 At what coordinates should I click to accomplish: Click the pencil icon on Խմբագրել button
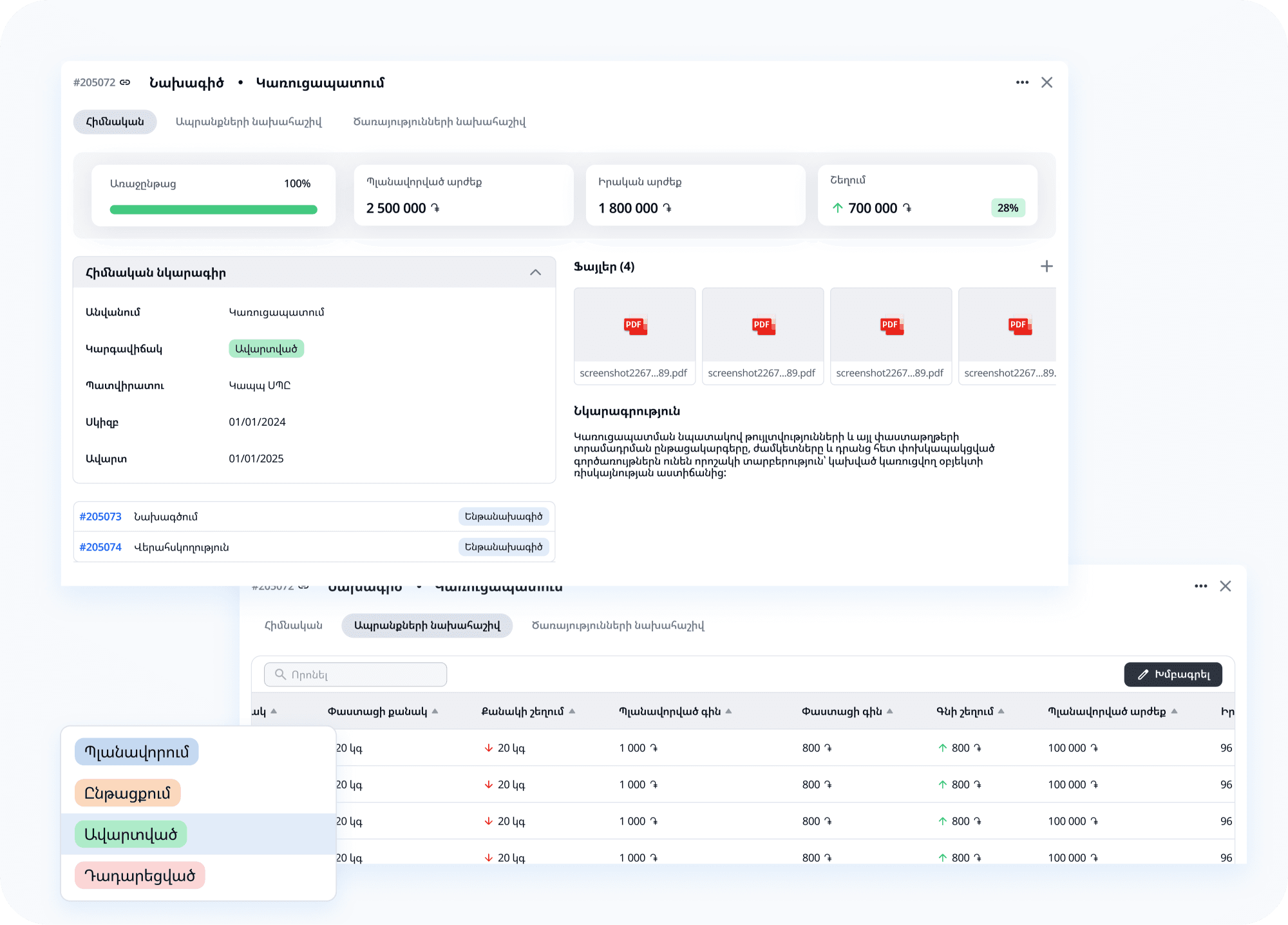coord(1143,674)
